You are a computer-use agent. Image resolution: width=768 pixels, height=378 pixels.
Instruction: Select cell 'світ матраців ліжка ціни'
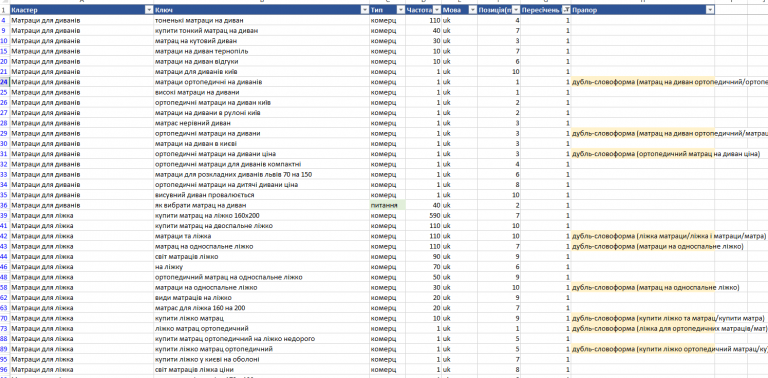pyautogui.click(x=261, y=370)
